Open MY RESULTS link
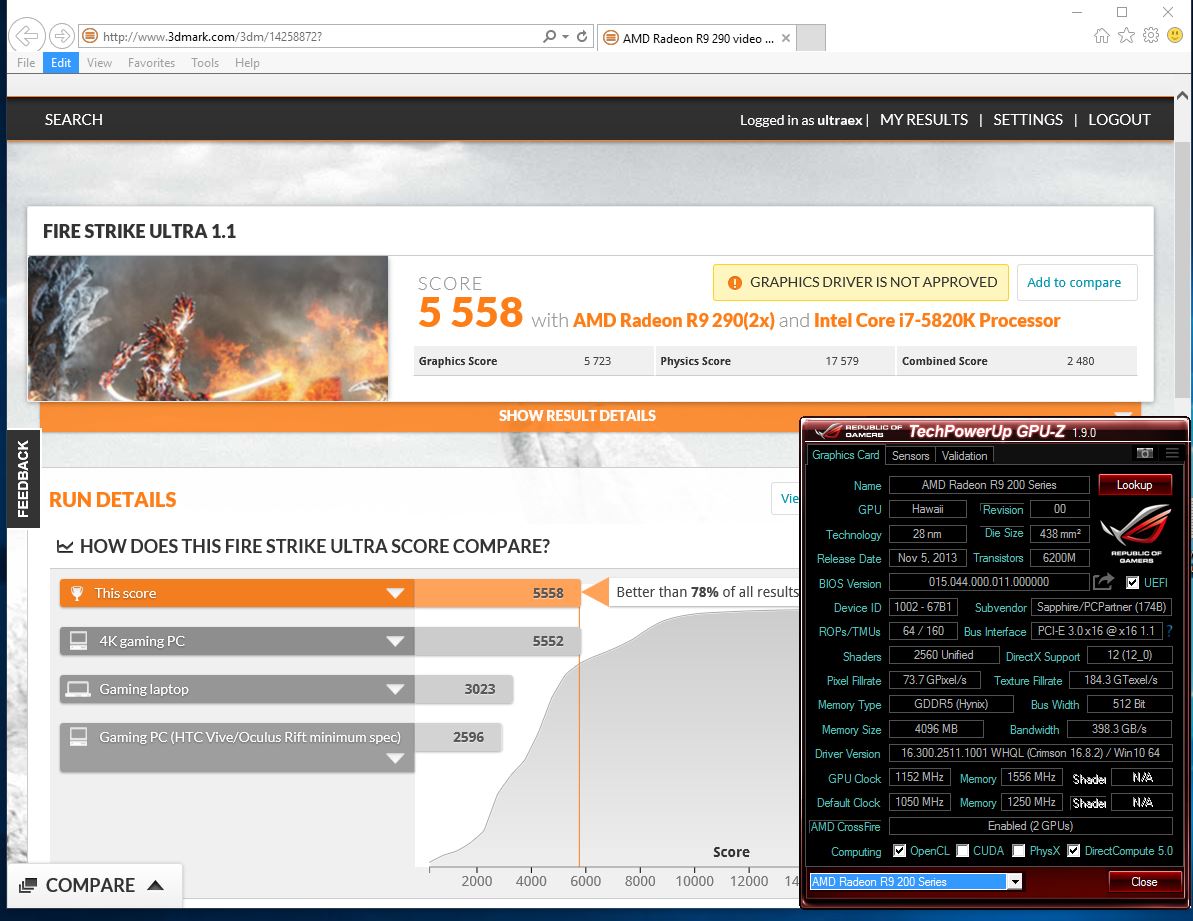Viewport: 1193px width, 921px height. click(924, 119)
